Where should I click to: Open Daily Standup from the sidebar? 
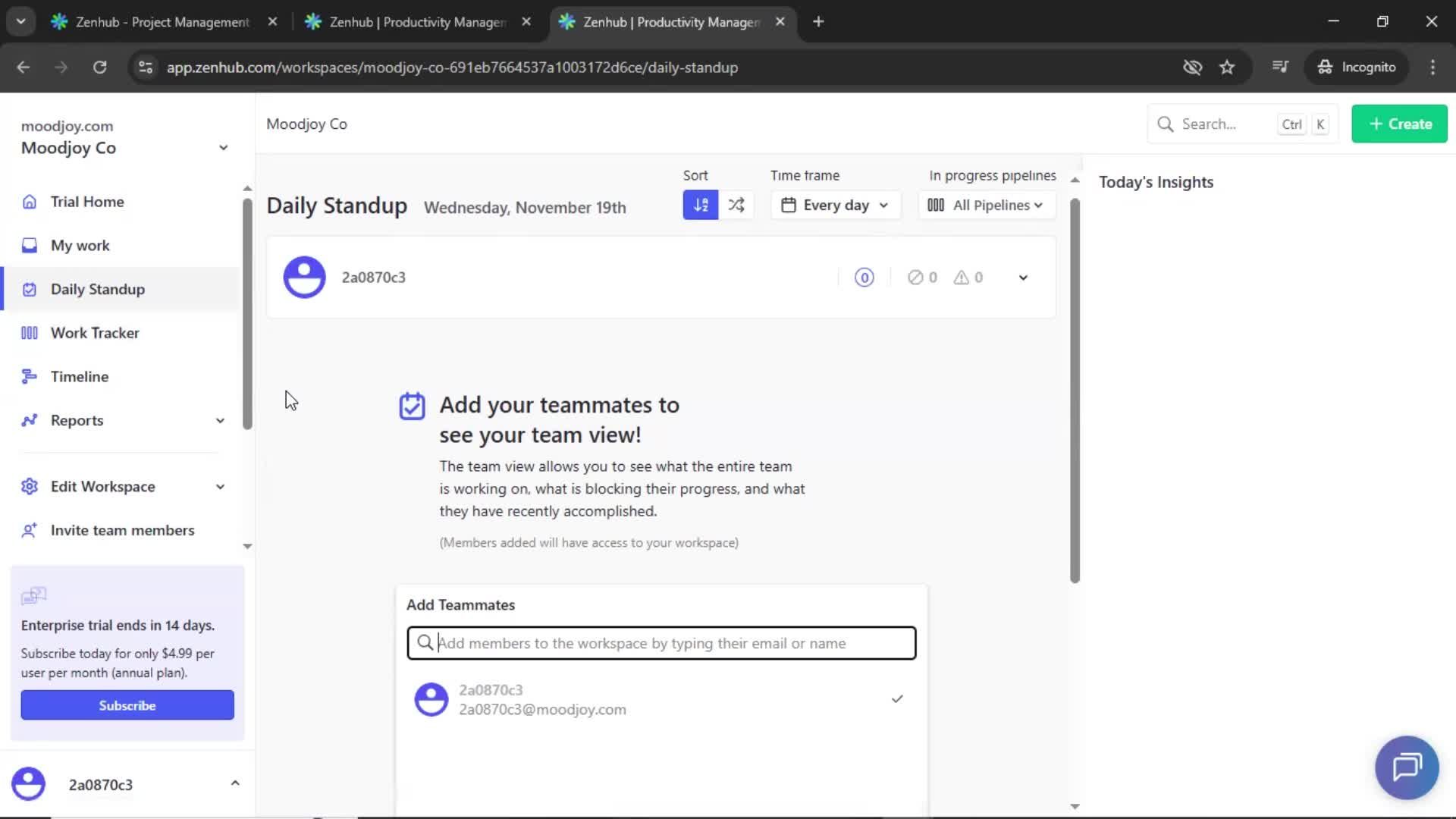tap(97, 289)
